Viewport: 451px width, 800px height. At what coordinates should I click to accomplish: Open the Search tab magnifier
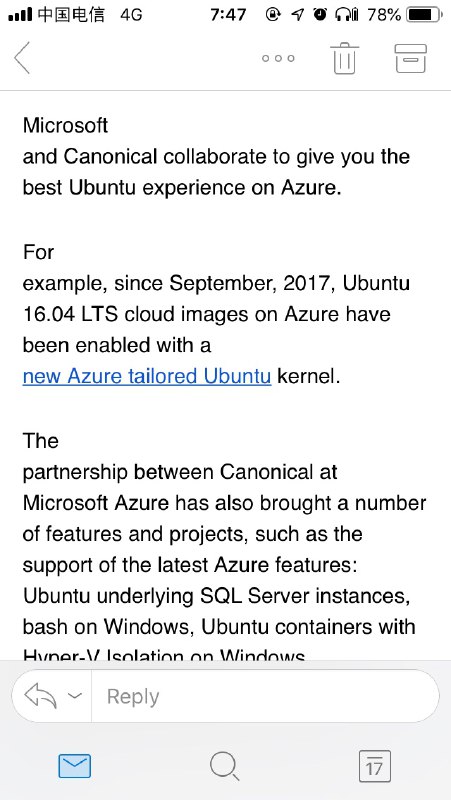(224, 766)
